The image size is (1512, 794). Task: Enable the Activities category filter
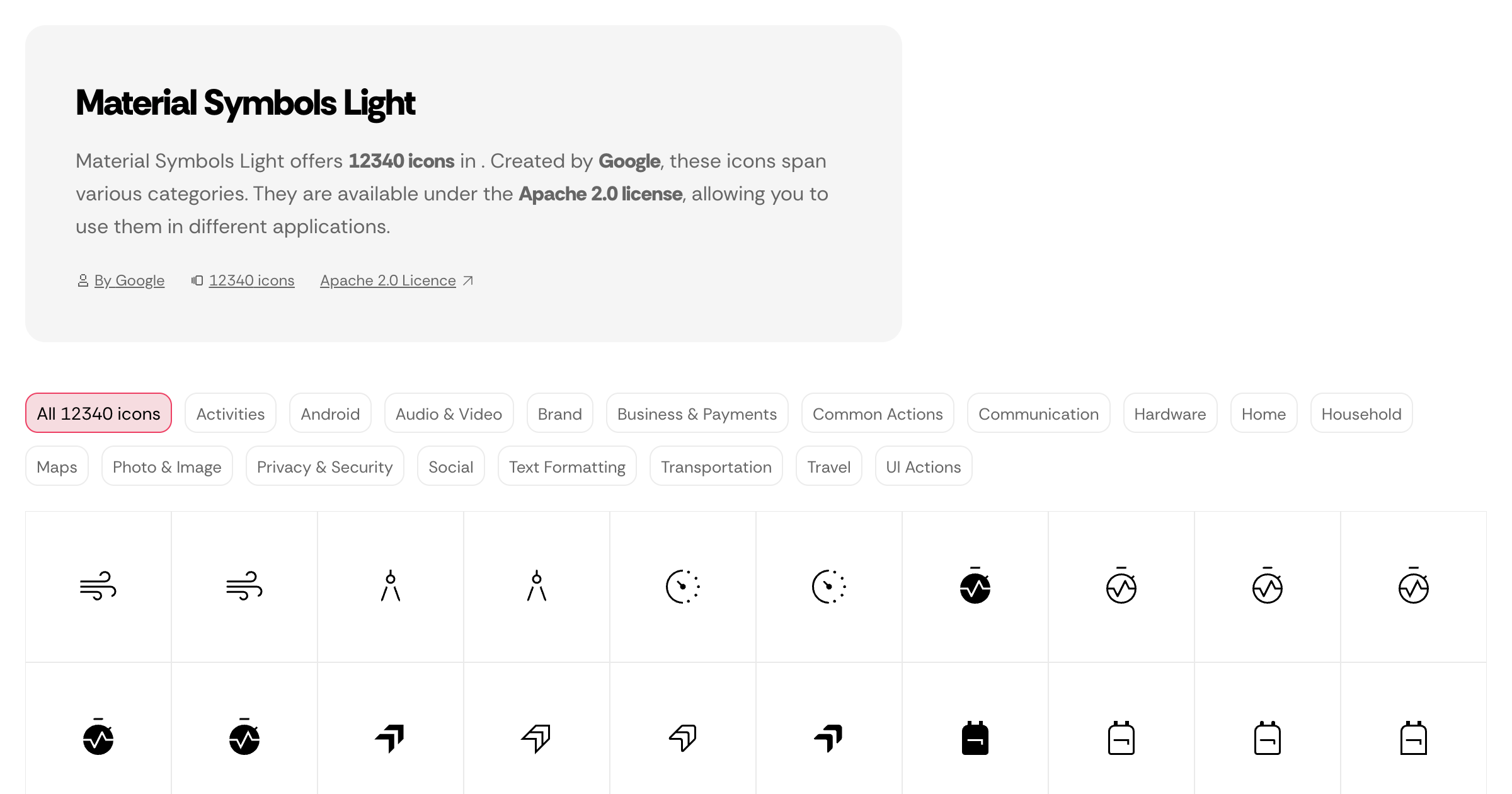click(230, 413)
